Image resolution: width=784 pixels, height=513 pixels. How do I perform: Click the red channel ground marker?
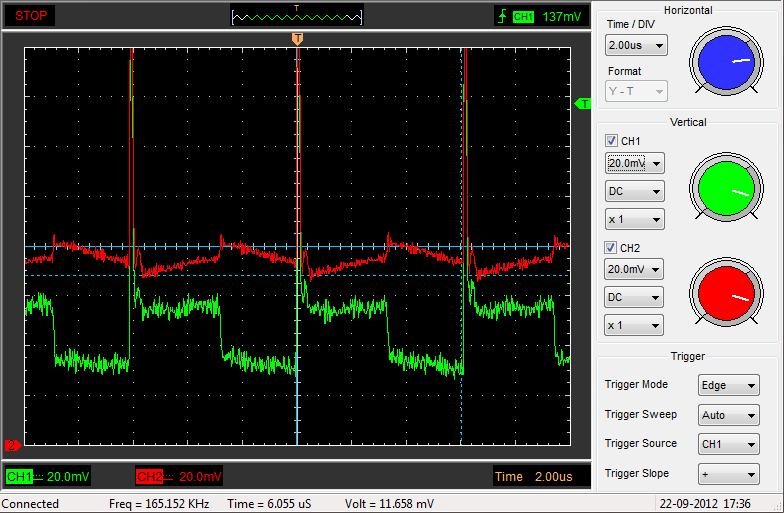13,445
